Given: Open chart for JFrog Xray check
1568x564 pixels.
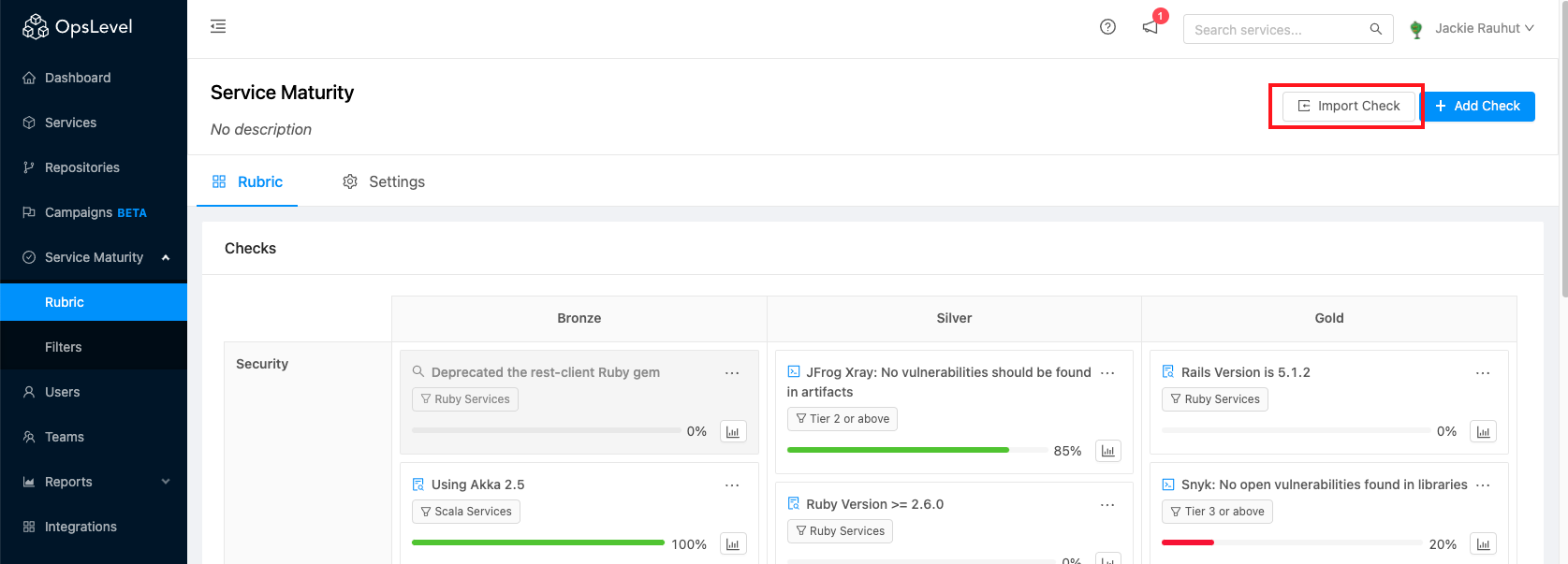Looking at the screenshot, I should (x=1108, y=451).
